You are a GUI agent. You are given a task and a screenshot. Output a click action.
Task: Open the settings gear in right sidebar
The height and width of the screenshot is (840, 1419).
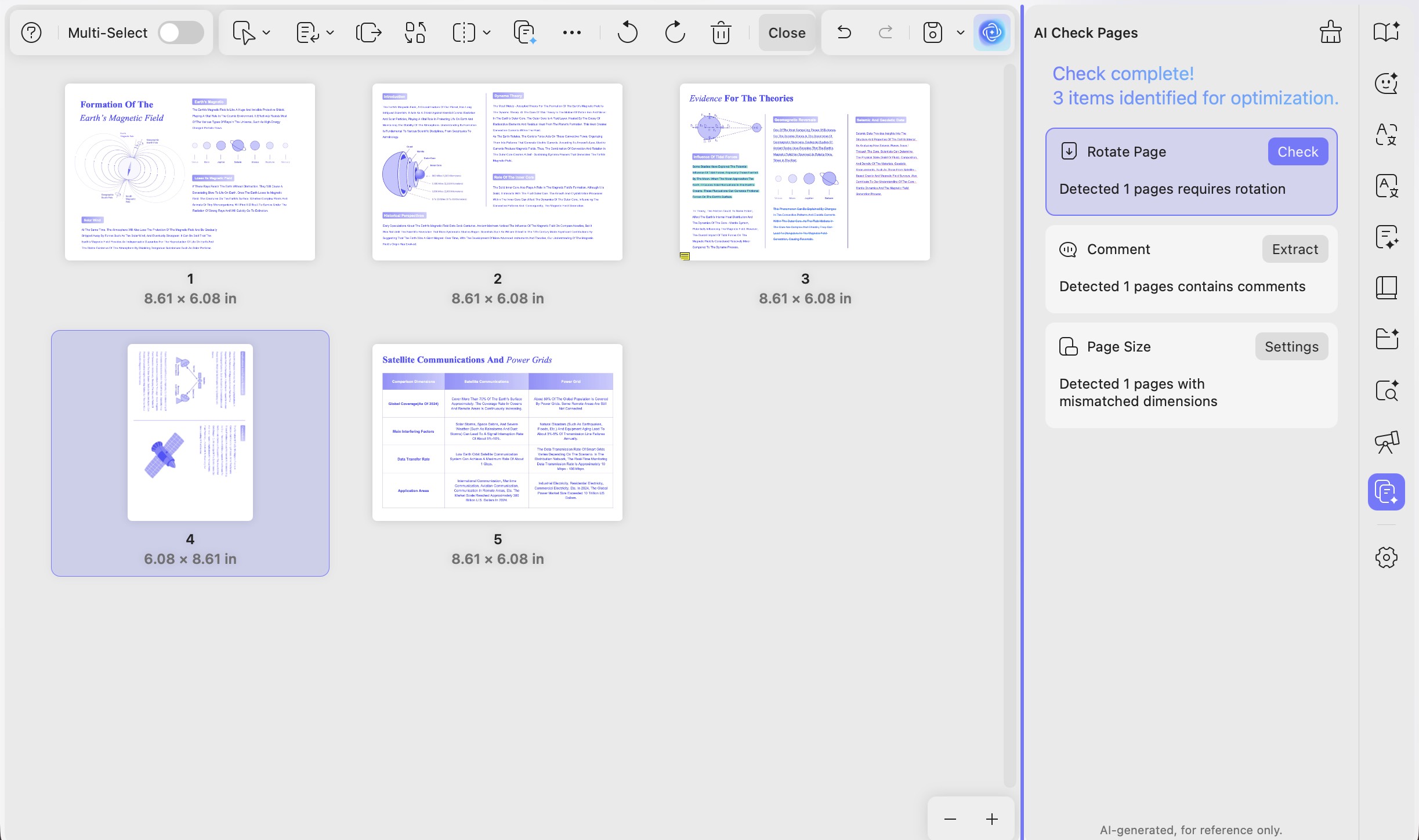coord(1386,558)
